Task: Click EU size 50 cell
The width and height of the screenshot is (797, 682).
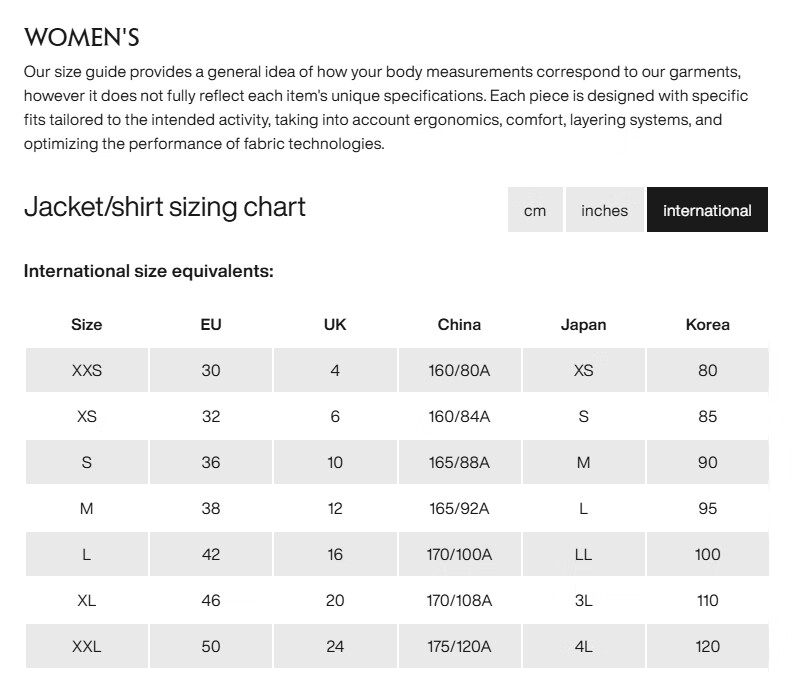Action: [x=211, y=646]
